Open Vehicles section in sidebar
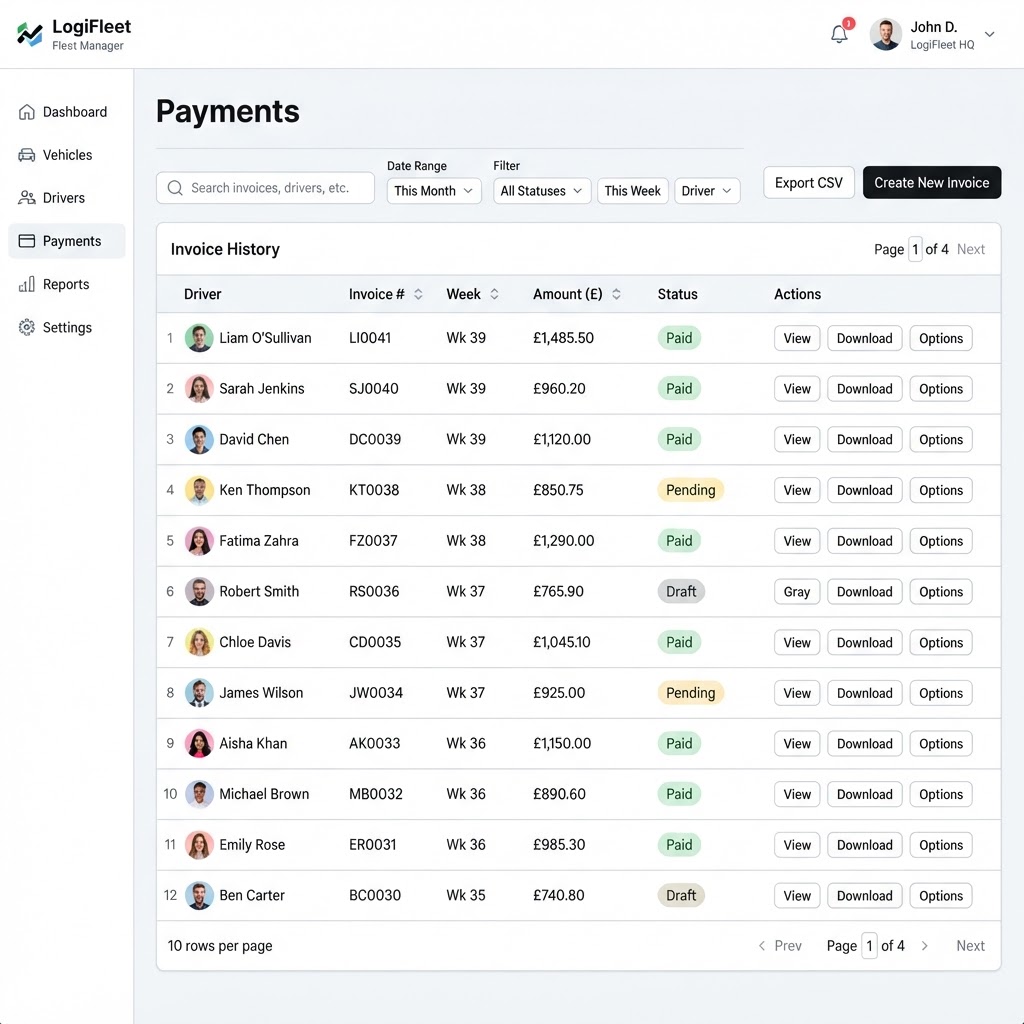 click(x=67, y=155)
